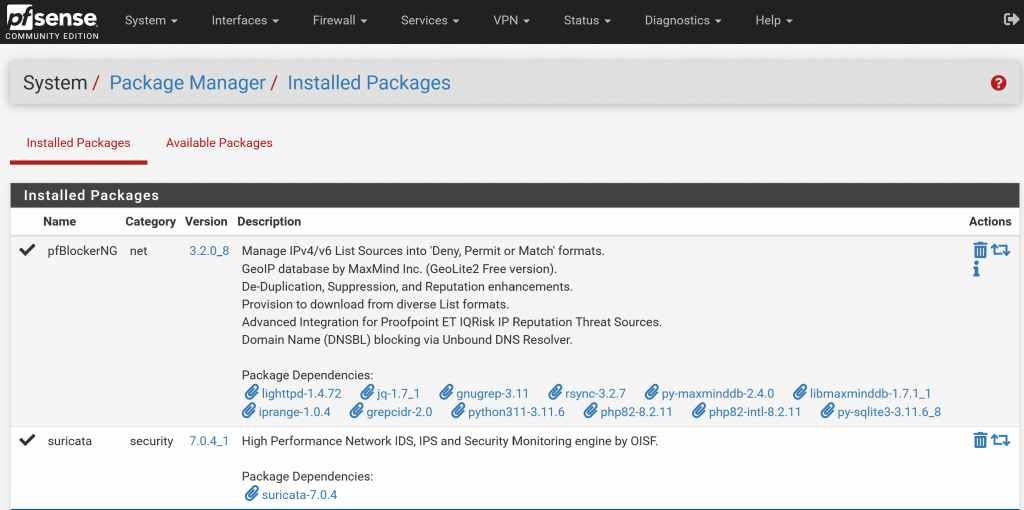The image size is (1024, 510).
Task: Click paperclip icon next to py-maxminddb-2.4.0
Action: tap(651, 392)
